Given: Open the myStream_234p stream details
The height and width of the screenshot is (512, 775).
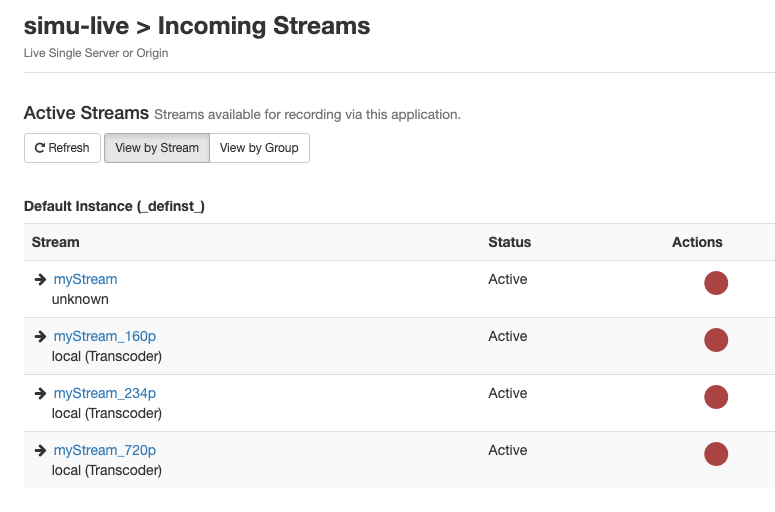Looking at the screenshot, I should 104,393.
